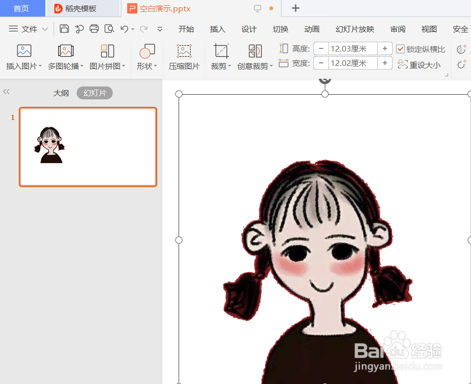Image resolution: width=471 pixels, height=384 pixels.
Task: Click the rotate icon below it at ribbon right edge
Action: pos(462,64)
